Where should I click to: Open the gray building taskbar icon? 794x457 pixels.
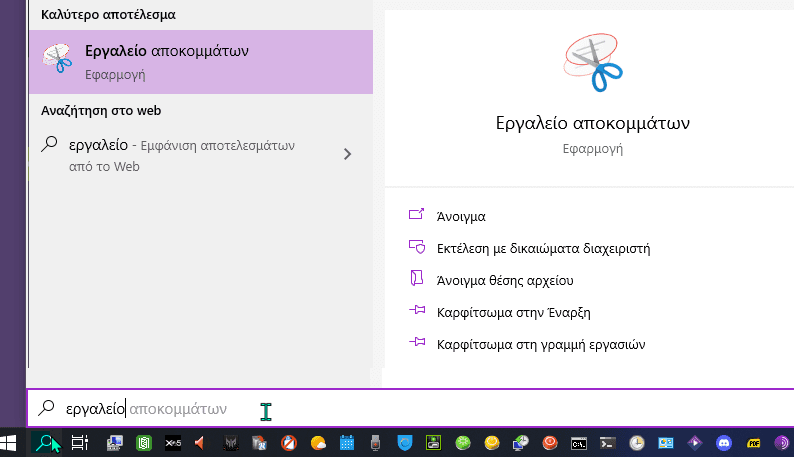259,443
